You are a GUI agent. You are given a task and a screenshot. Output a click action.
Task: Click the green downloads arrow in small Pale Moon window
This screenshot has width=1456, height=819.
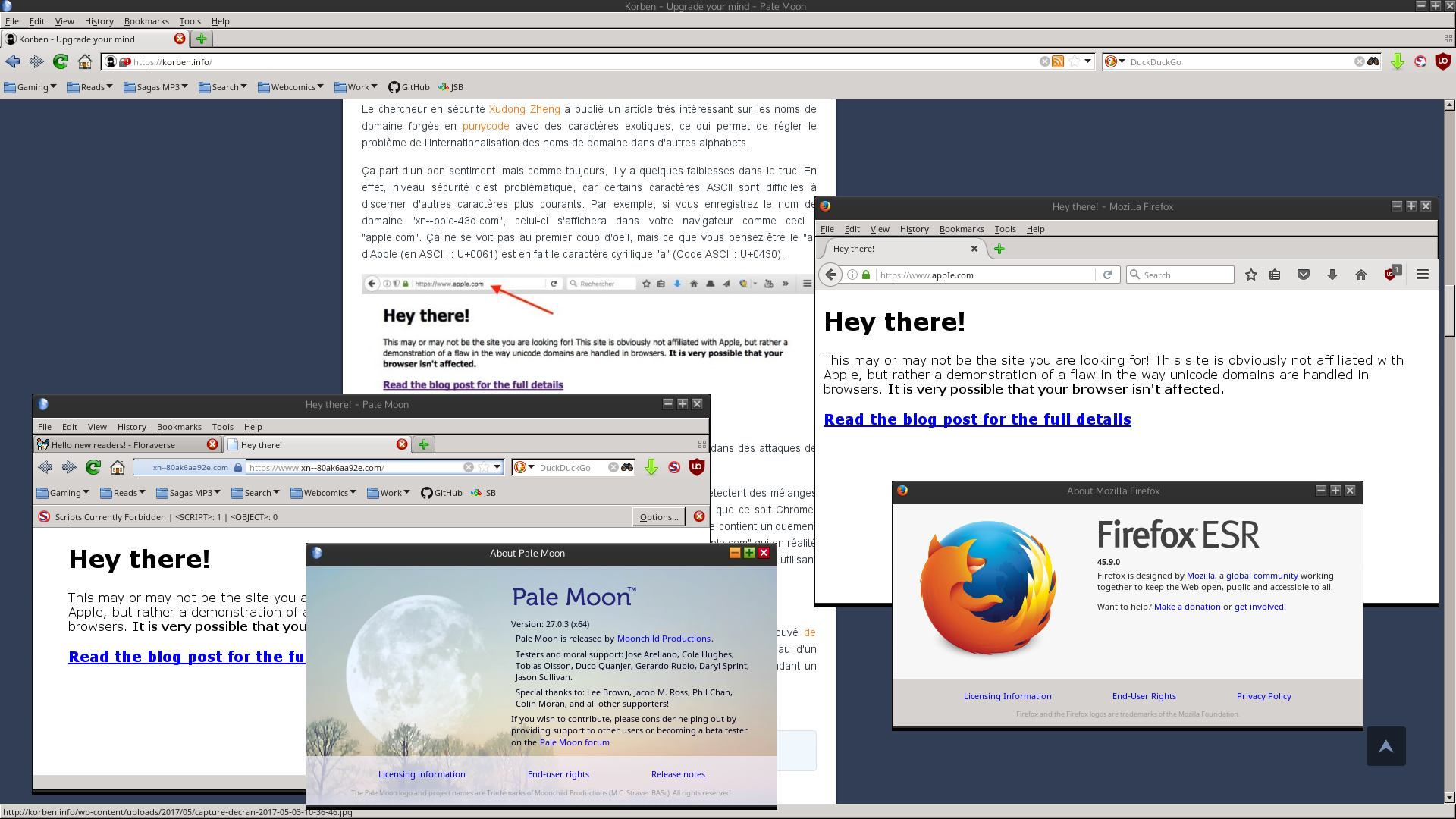651,467
